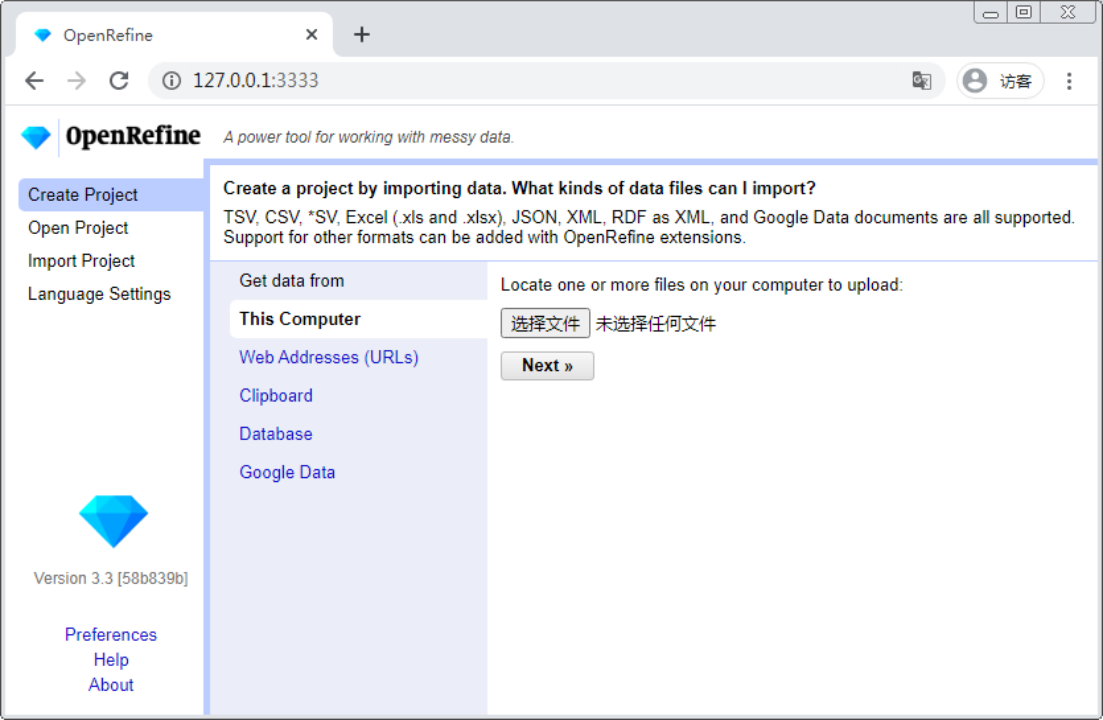1103x720 pixels.
Task: Go to Import Project
Action: pyautogui.click(x=81, y=261)
